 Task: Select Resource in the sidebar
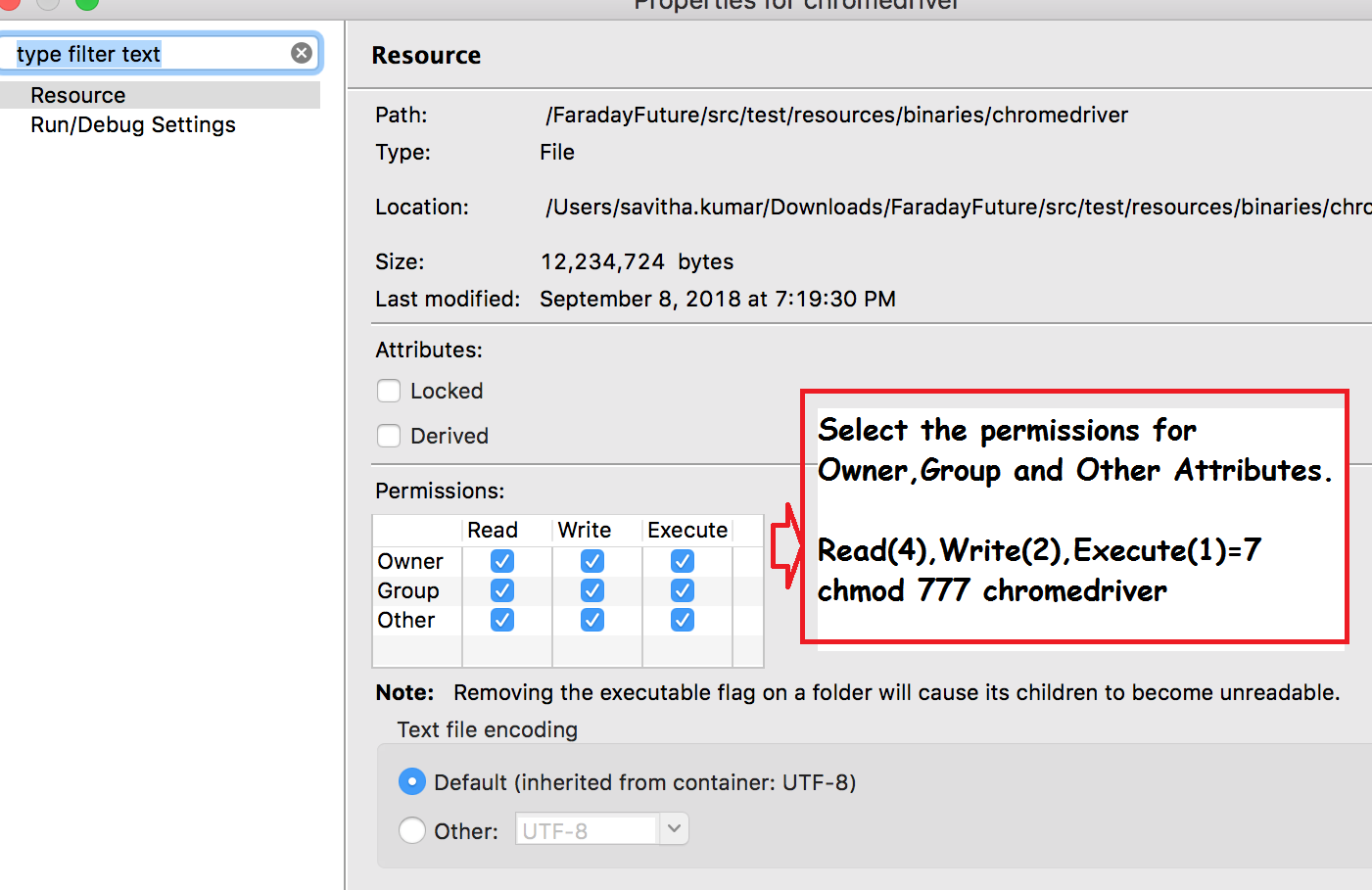pyautogui.click(x=160, y=95)
